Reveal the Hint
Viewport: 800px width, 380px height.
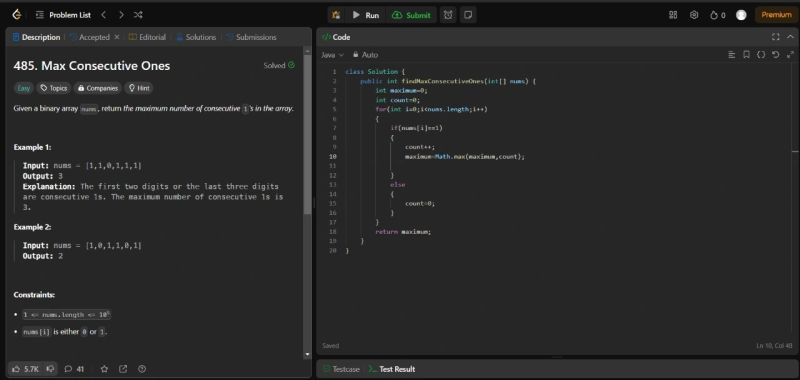click(x=139, y=88)
